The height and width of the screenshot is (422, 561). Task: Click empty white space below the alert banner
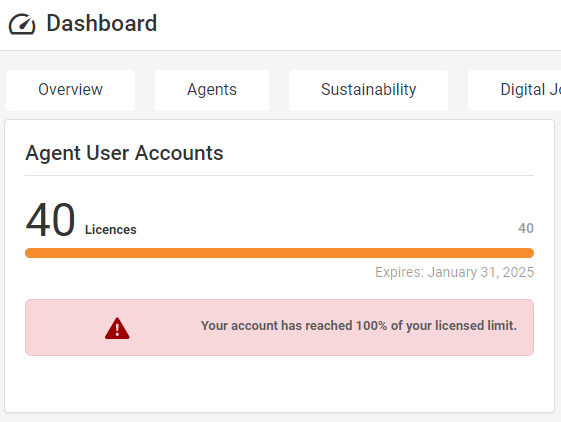[279, 383]
